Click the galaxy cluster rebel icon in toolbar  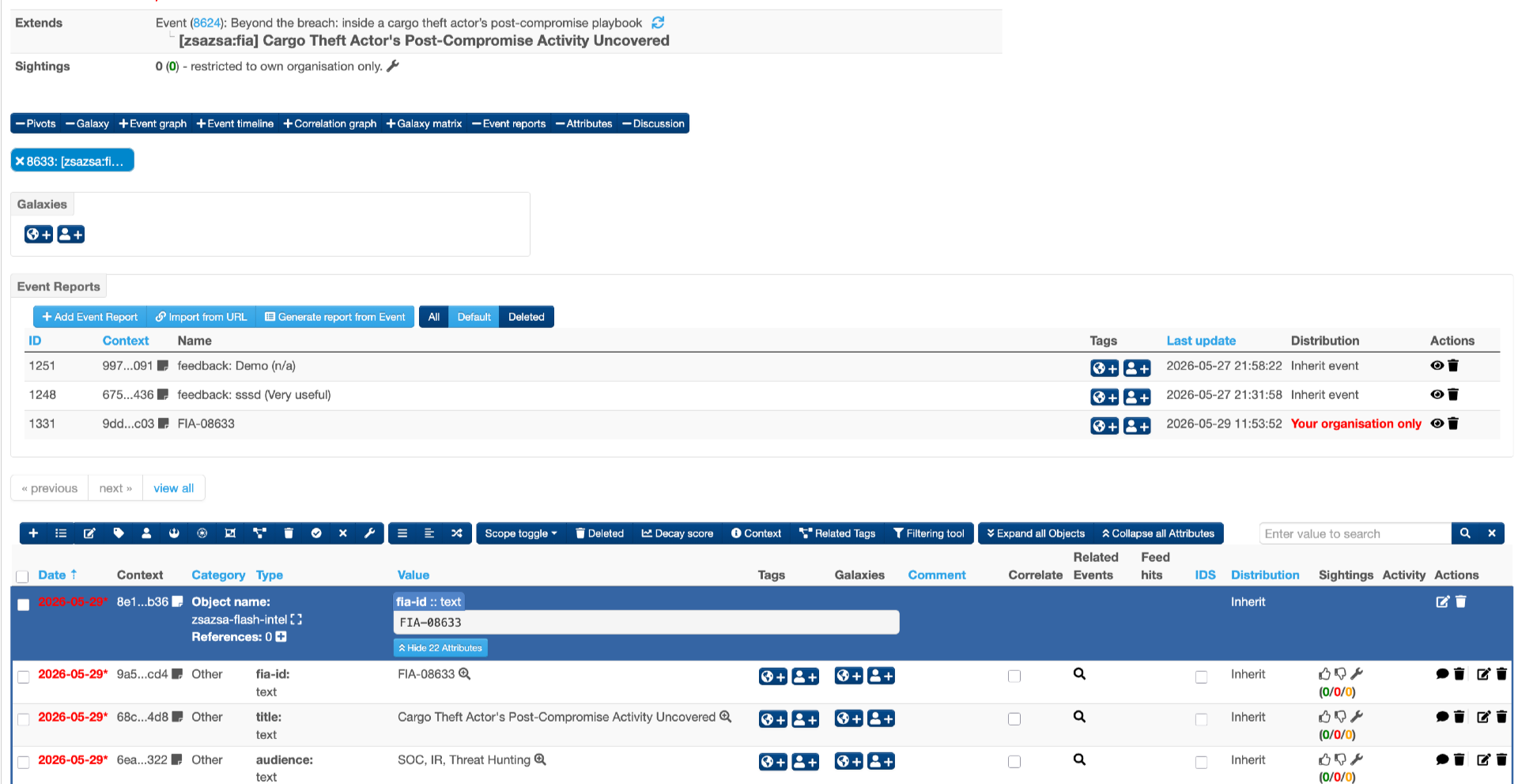(174, 533)
